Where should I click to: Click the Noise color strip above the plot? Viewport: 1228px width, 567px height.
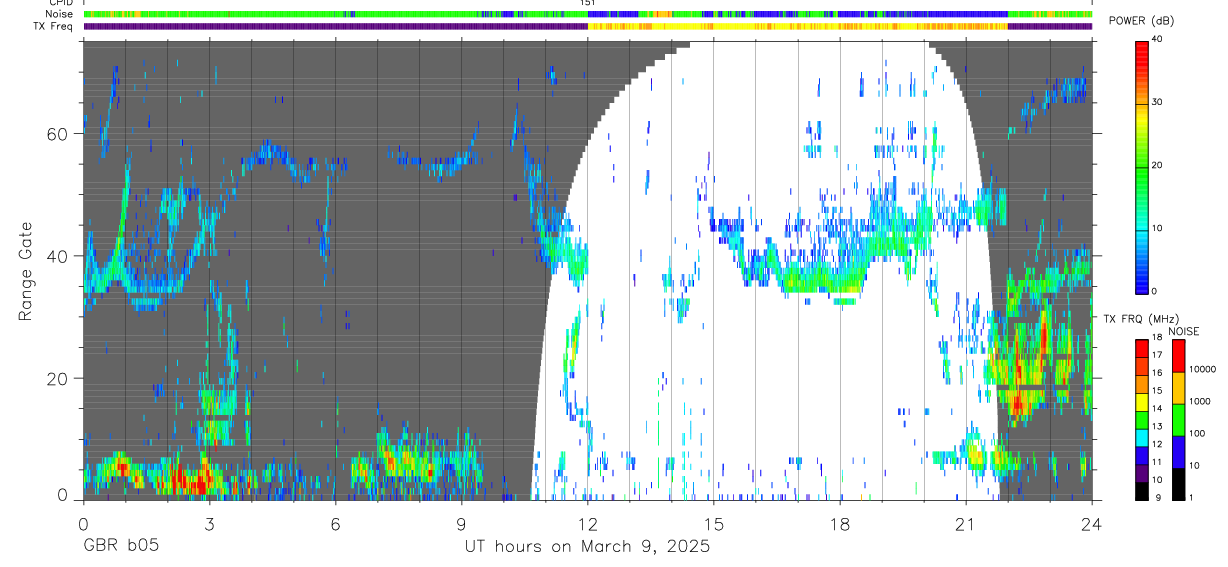(x=588, y=15)
